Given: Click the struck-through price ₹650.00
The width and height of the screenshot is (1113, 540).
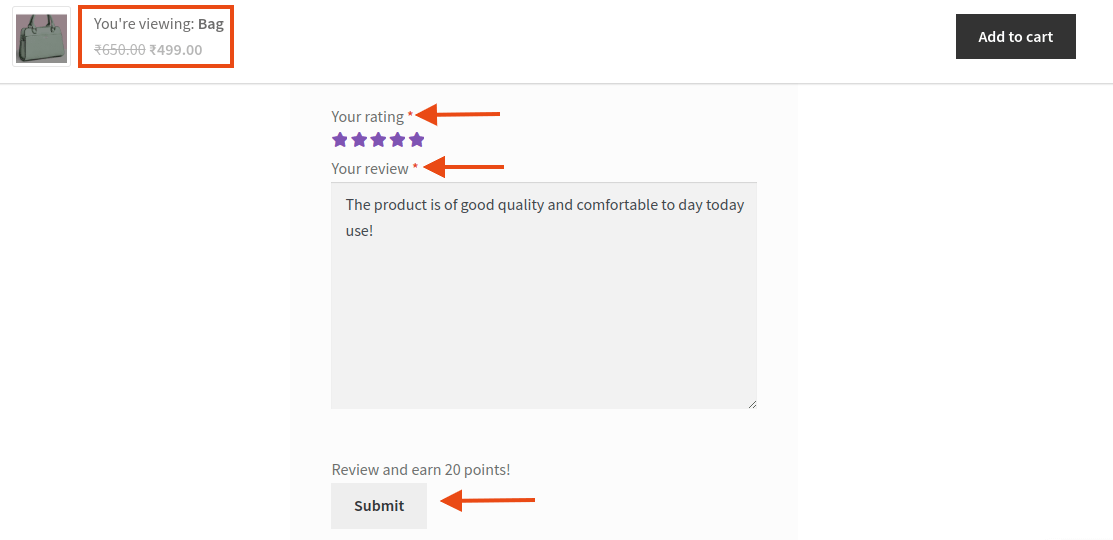Looking at the screenshot, I should click(x=120, y=50).
